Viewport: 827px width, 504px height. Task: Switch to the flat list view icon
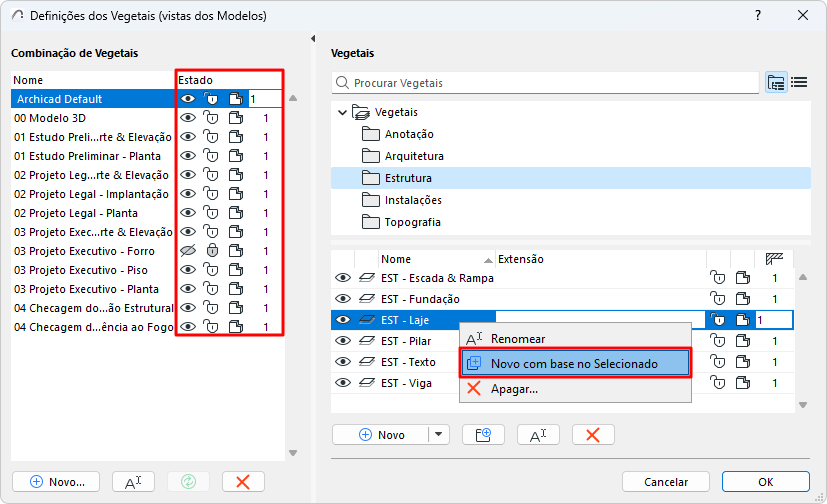tap(799, 83)
